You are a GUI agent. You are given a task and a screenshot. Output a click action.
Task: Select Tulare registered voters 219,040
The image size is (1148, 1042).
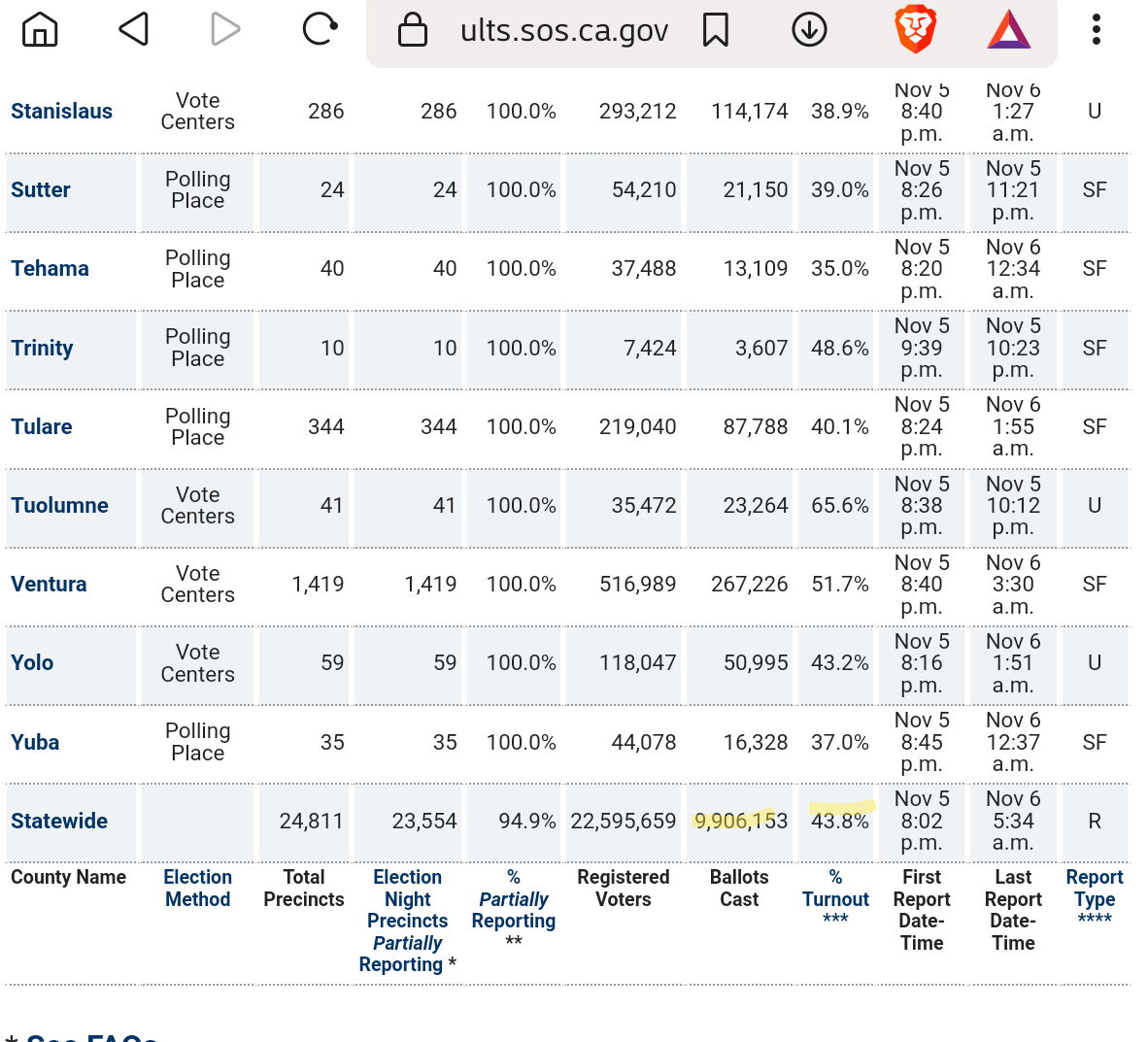638,426
